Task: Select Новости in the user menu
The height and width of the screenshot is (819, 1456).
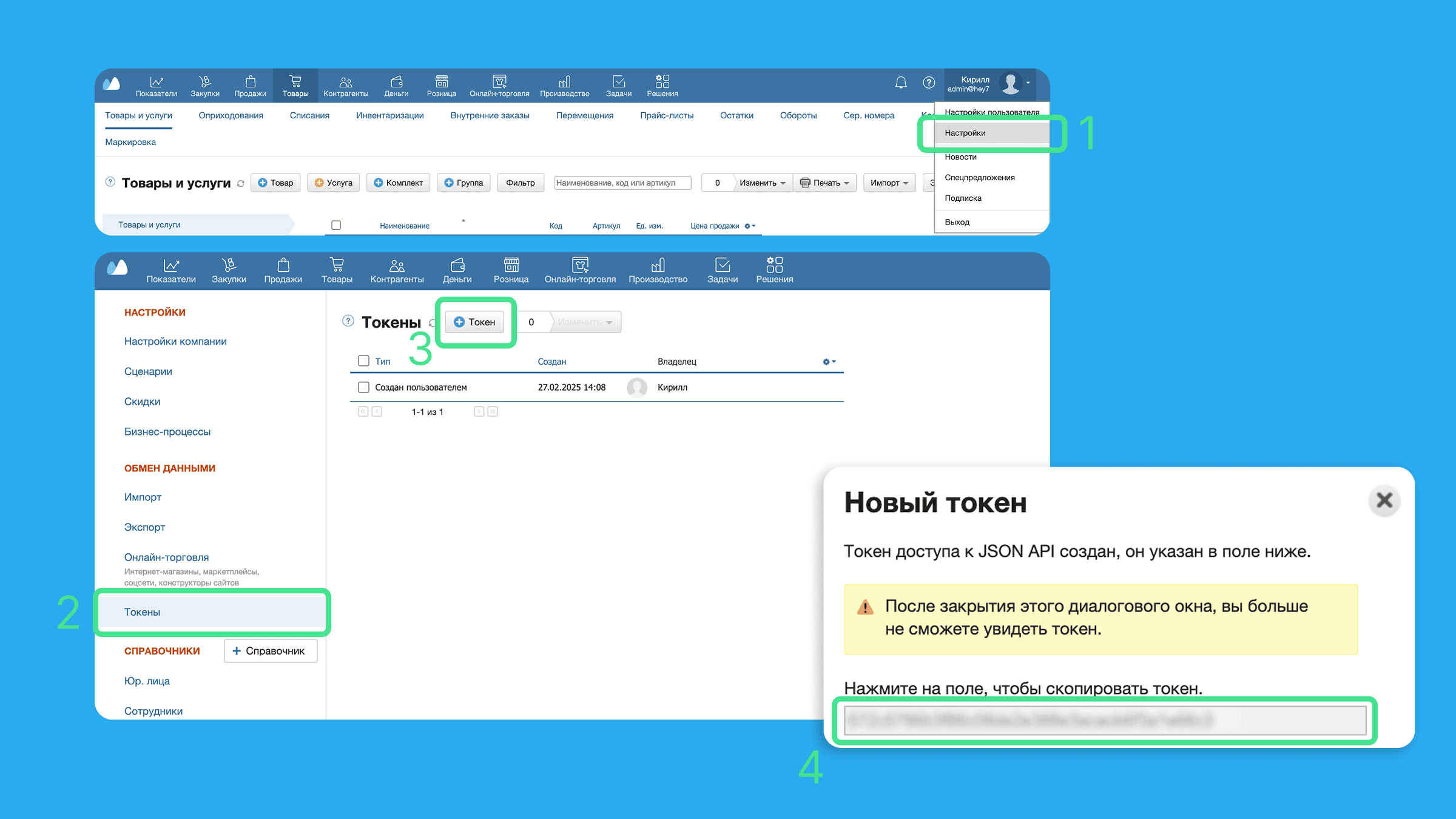Action: [x=960, y=157]
